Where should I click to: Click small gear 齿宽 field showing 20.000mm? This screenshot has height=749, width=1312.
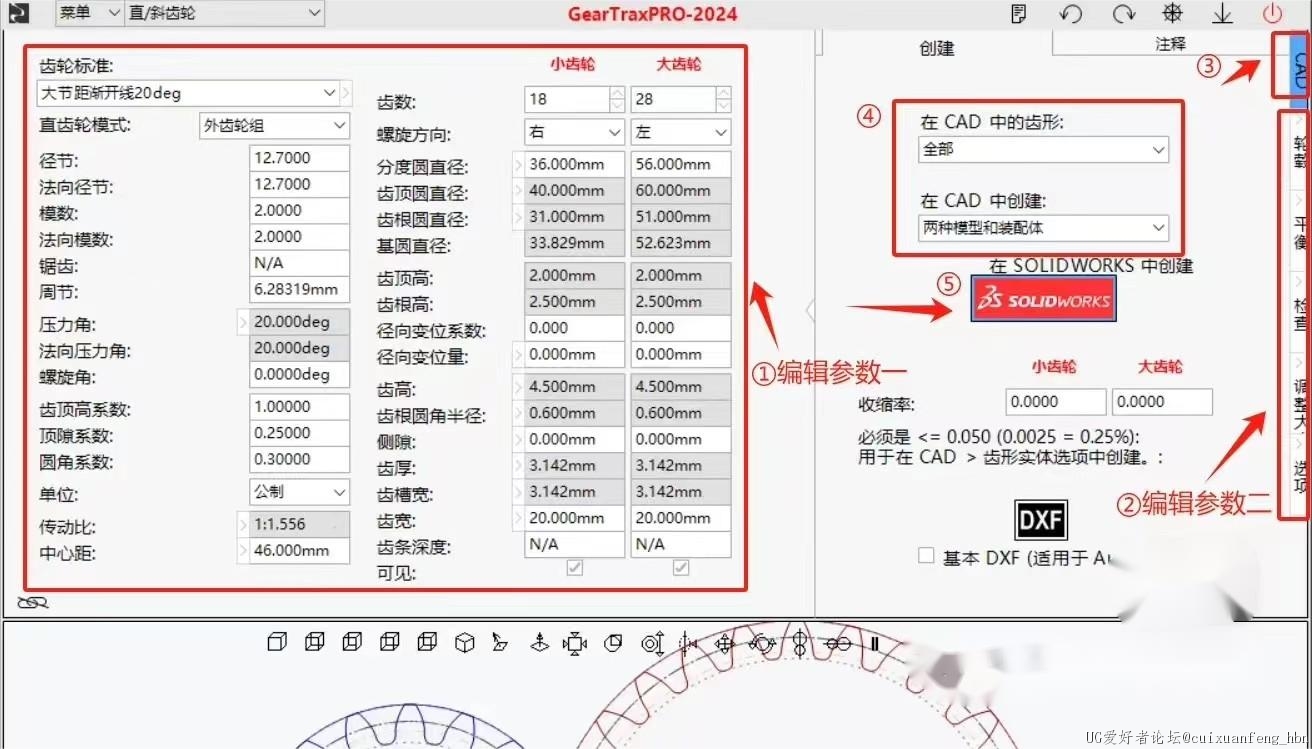click(574, 518)
